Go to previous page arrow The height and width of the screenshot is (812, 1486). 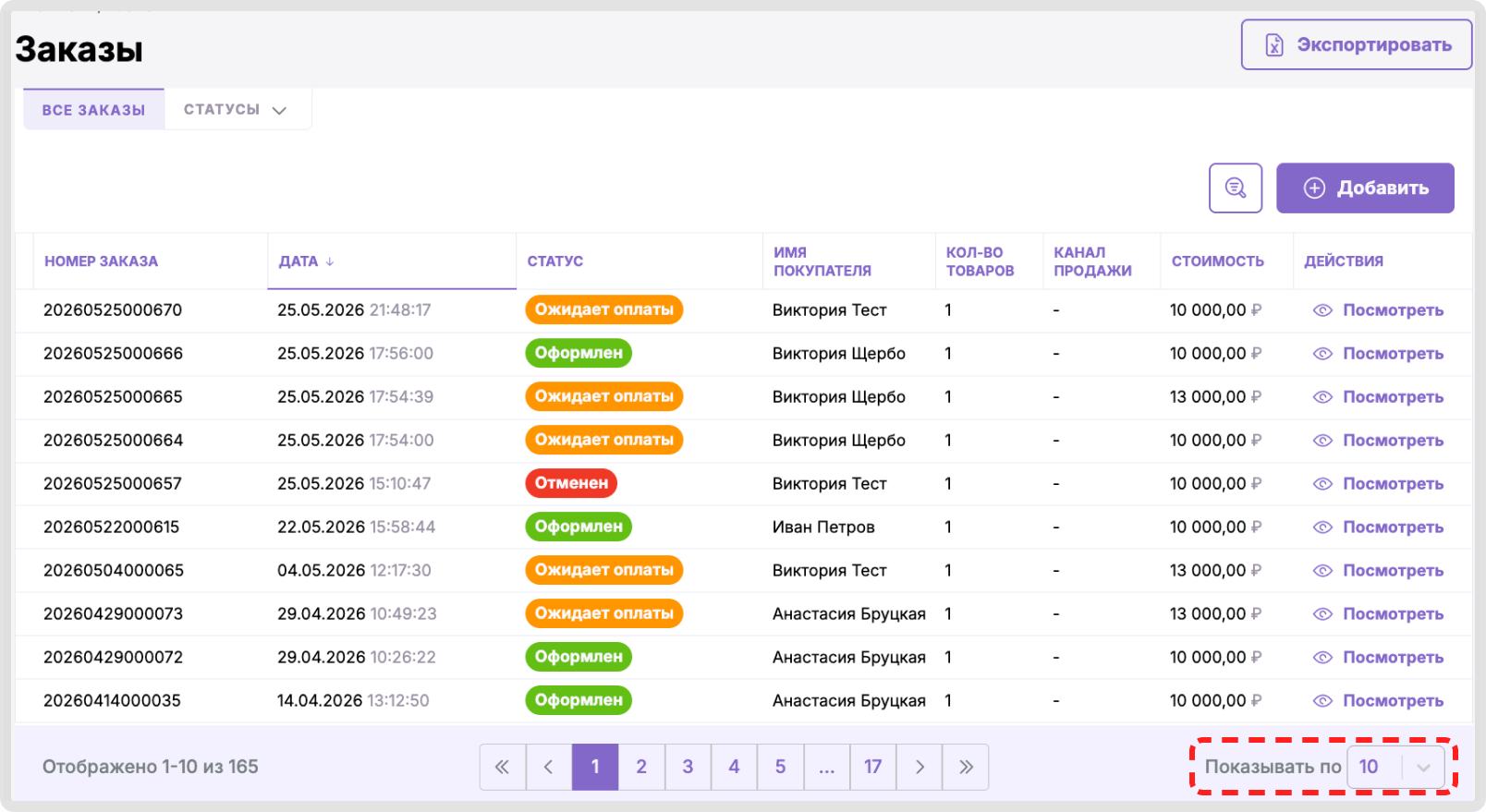(x=549, y=767)
